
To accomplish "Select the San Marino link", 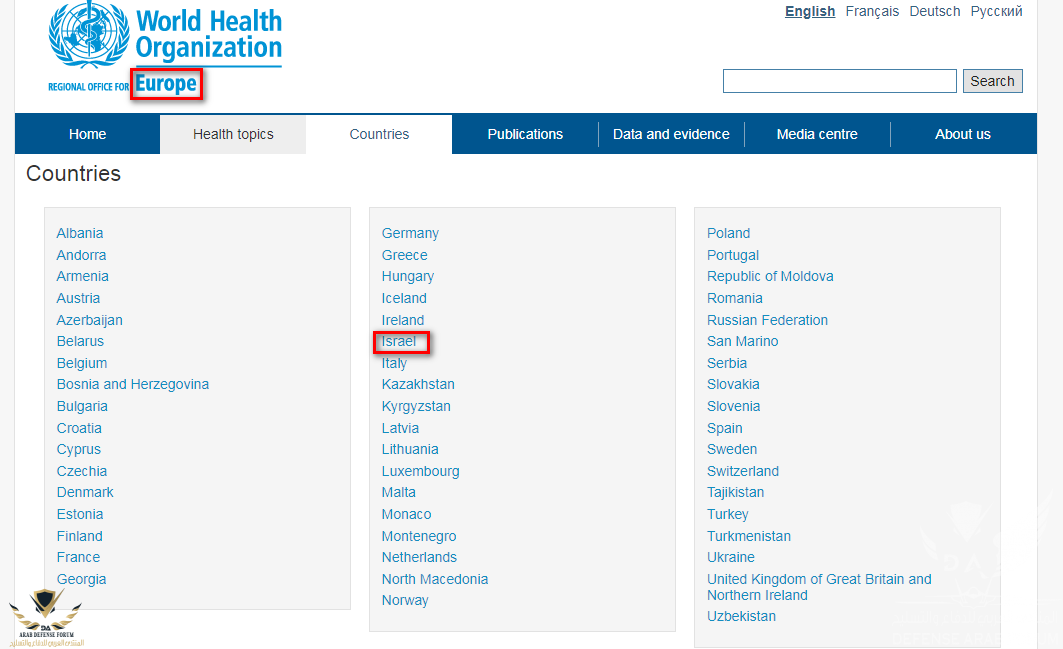I will point(743,341).
